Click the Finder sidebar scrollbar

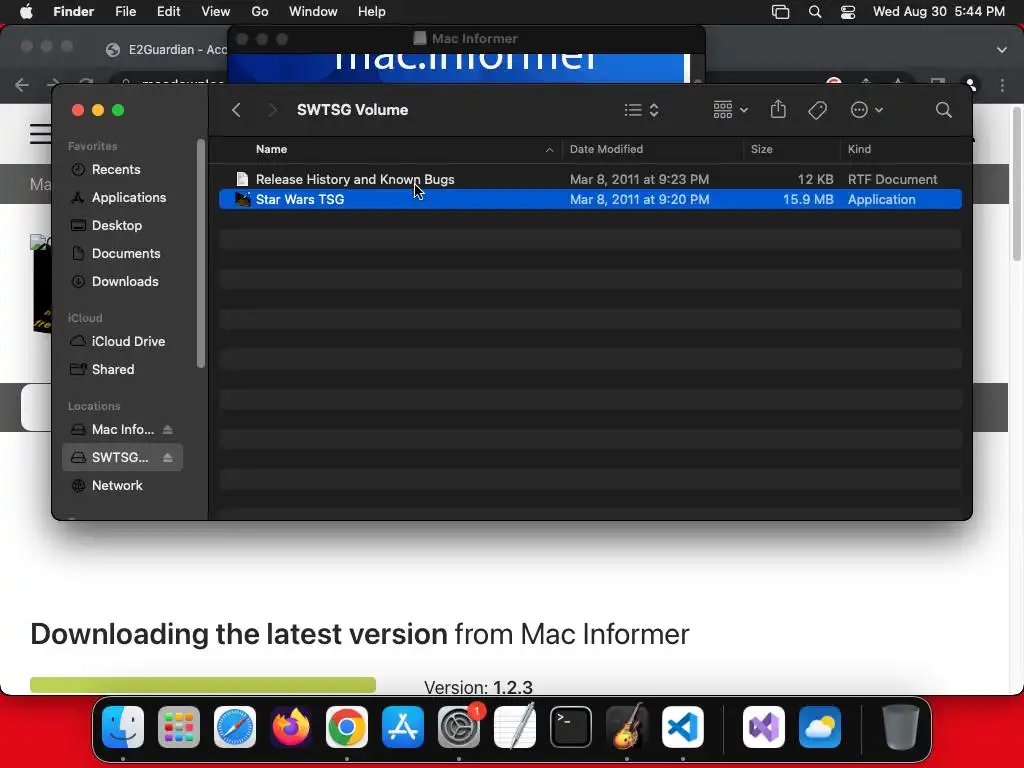tap(201, 253)
